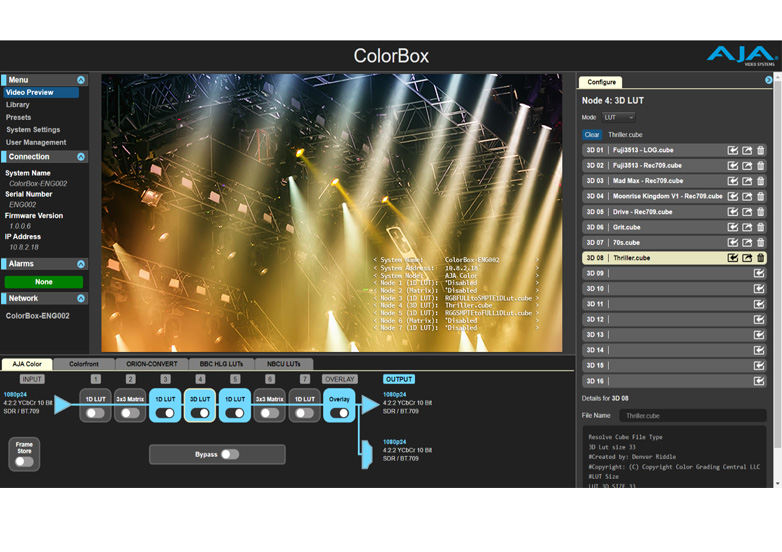Export the 3D 07 70s.cube LUT

[x=747, y=243]
